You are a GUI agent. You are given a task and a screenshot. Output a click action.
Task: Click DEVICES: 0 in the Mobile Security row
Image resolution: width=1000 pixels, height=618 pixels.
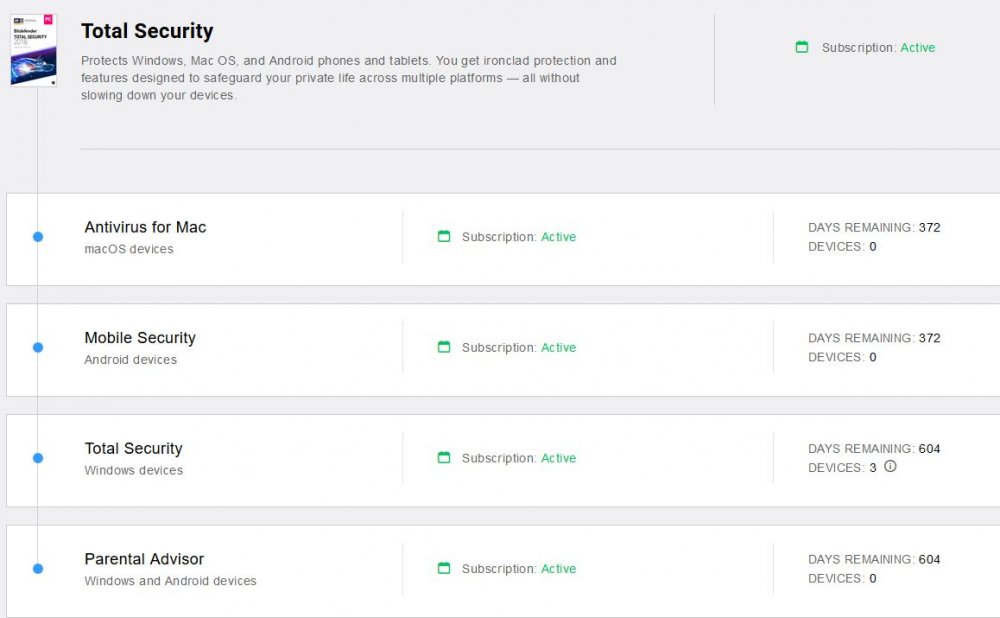tap(842, 357)
